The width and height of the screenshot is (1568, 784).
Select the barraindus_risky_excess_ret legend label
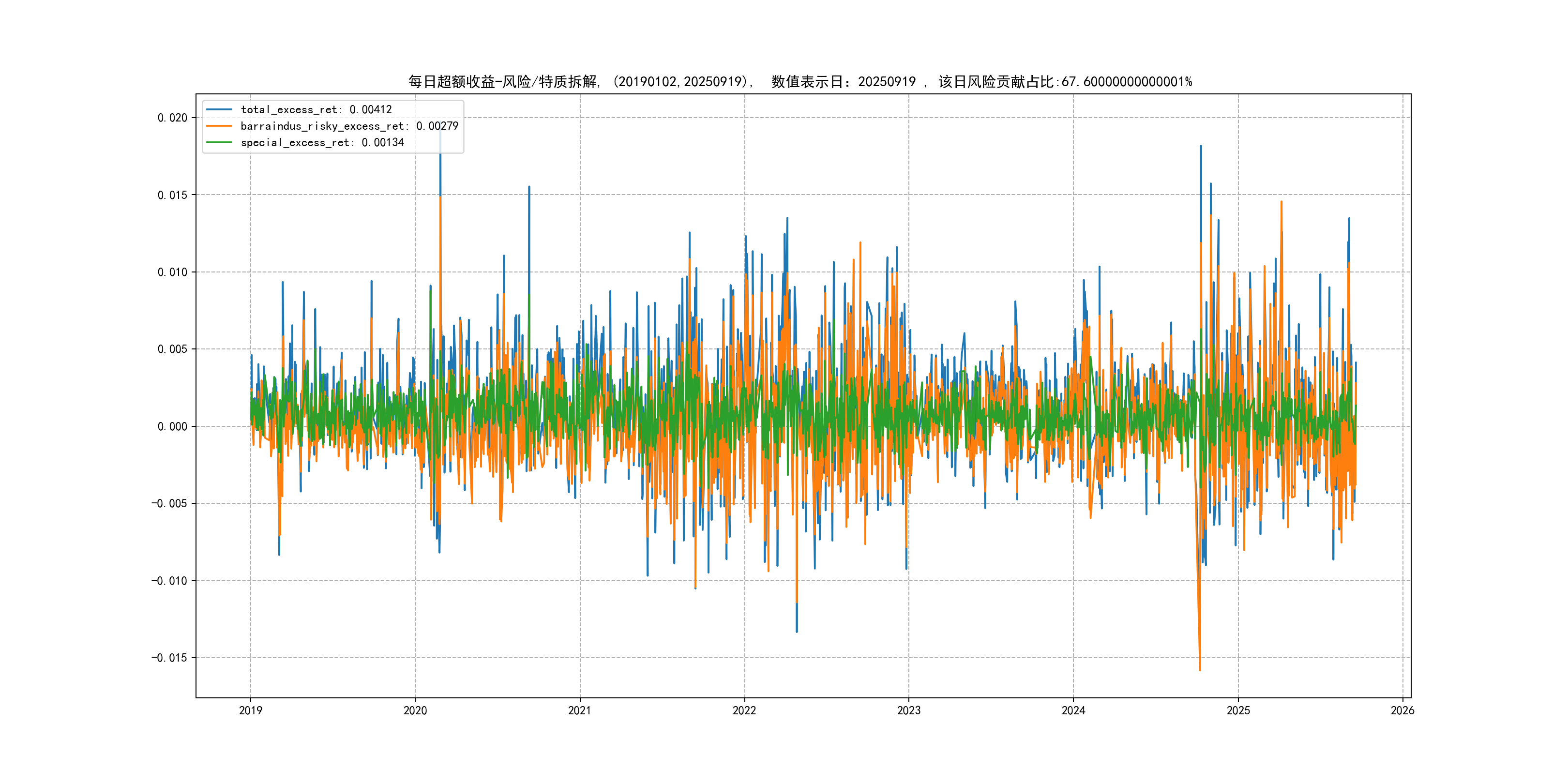click(349, 126)
